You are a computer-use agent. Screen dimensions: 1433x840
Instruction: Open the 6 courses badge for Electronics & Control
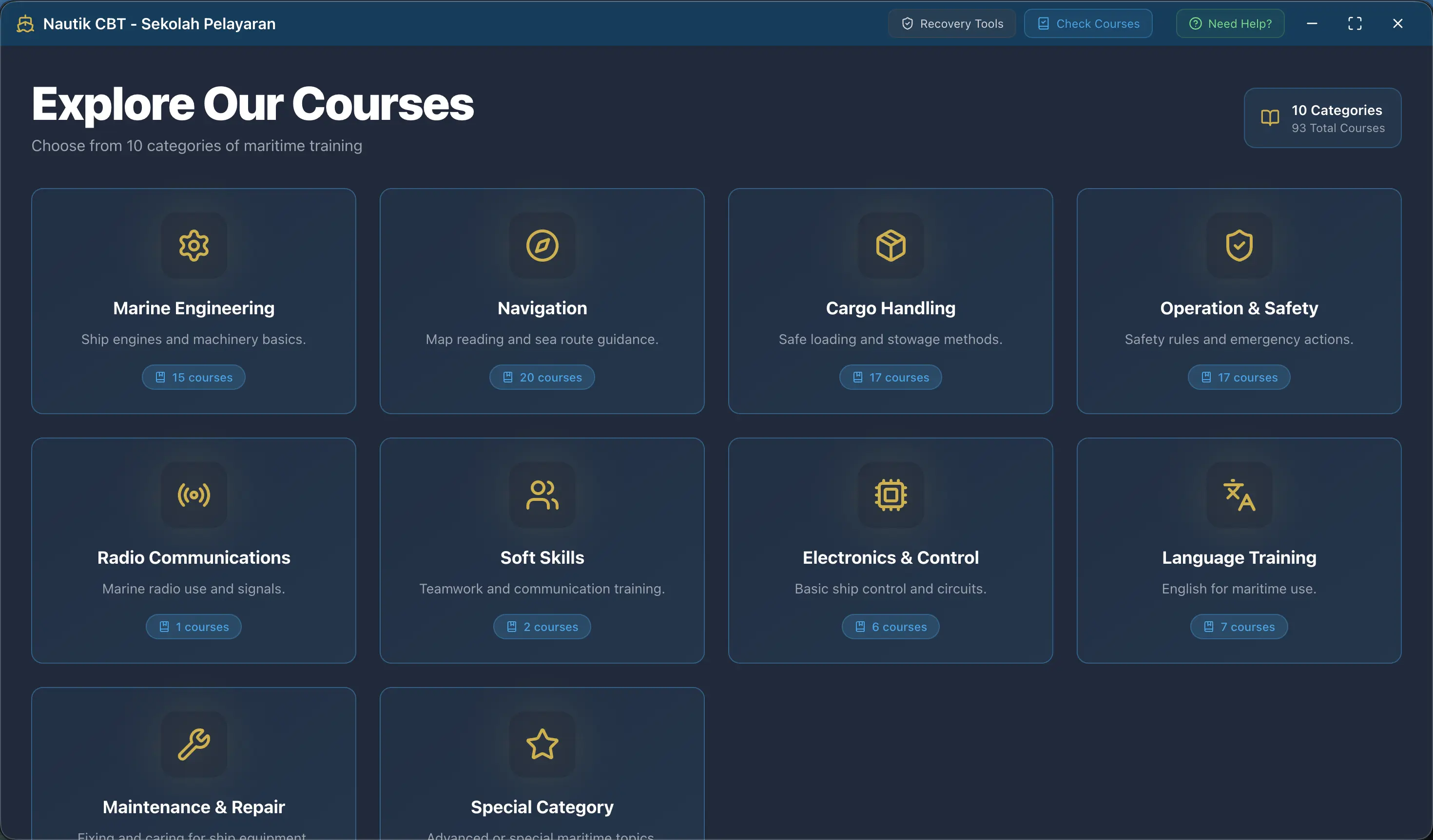click(x=891, y=627)
